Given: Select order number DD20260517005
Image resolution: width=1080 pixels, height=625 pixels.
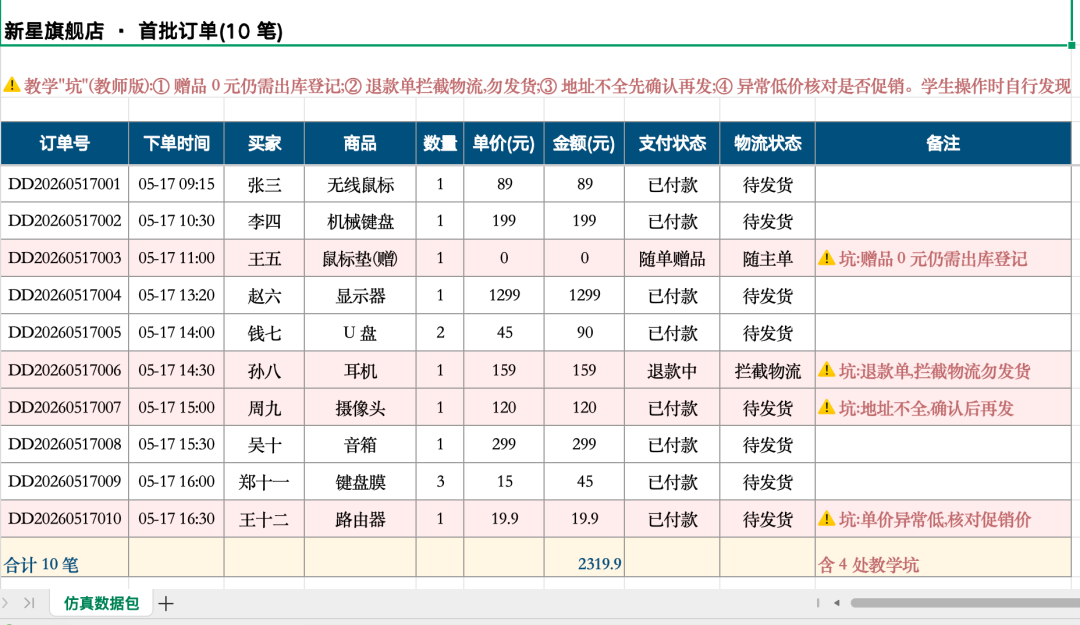Looking at the screenshot, I should [65, 332].
